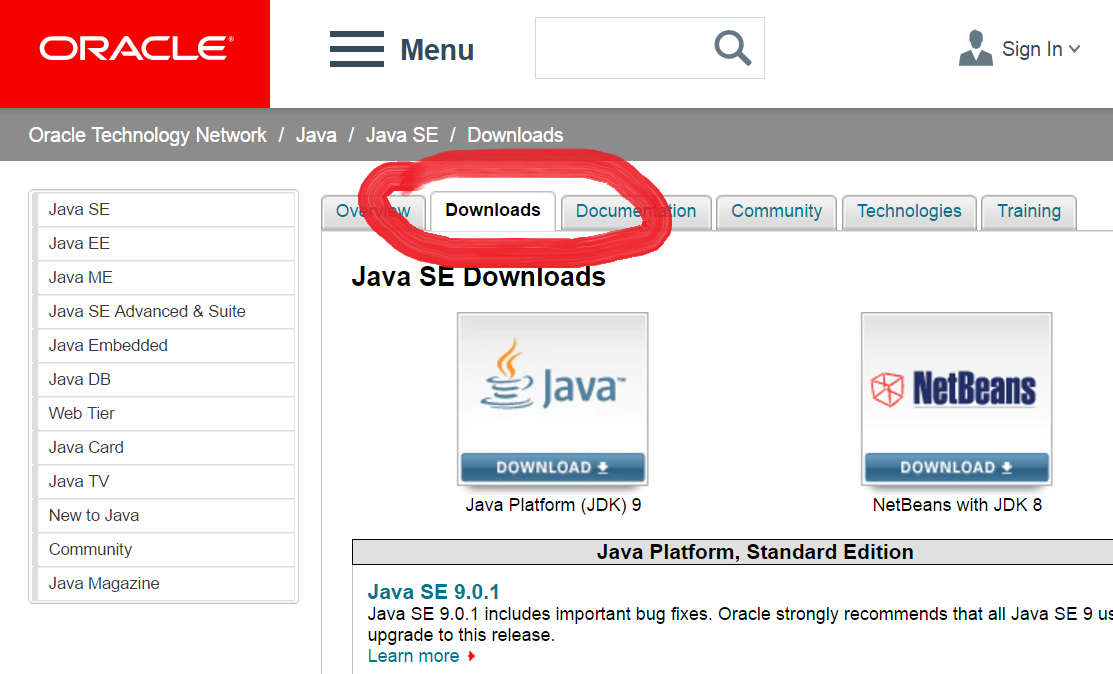
Task: Click the 'Java Platform (JDK) 9' caption
Action: (x=553, y=505)
